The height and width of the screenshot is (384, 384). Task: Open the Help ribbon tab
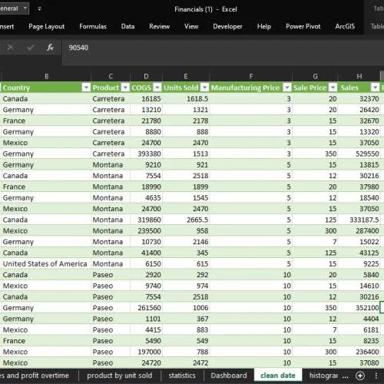pyautogui.click(x=264, y=27)
